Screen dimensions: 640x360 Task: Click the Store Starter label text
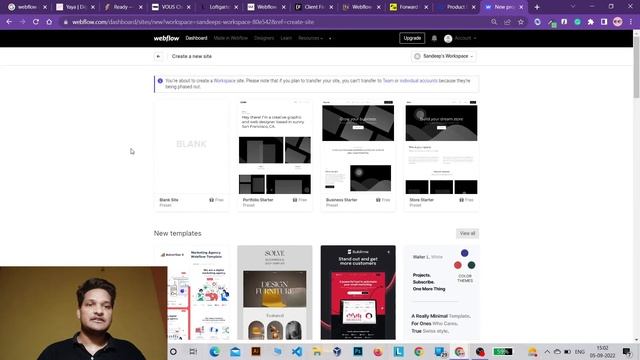coord(422,200)
